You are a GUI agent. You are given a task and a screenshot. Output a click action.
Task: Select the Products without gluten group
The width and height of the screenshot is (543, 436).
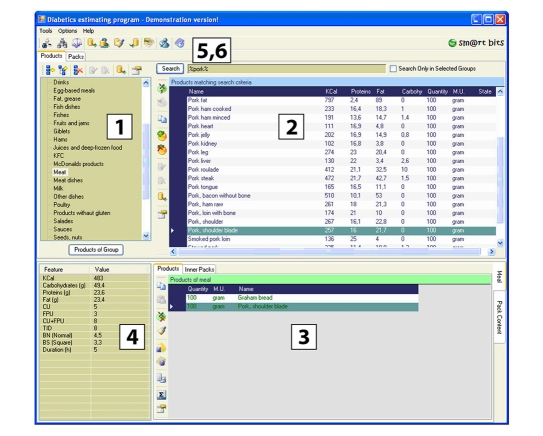(82, 213)
